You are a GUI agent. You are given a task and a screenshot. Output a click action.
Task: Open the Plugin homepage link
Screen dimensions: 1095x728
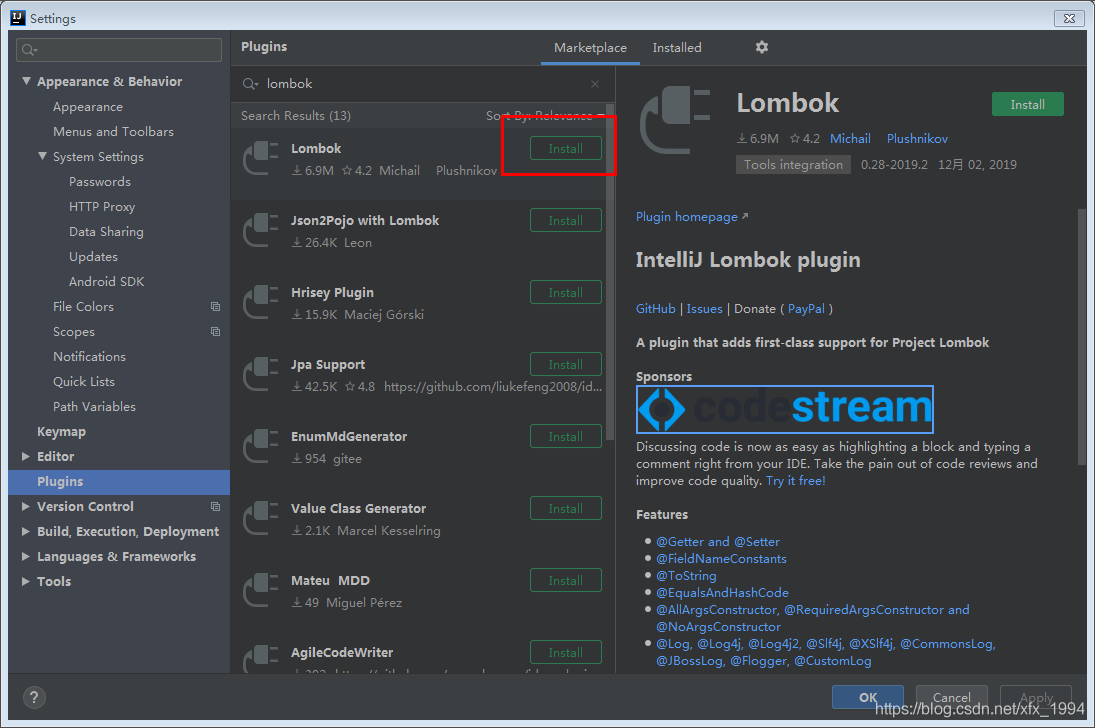tap(691, 217)
